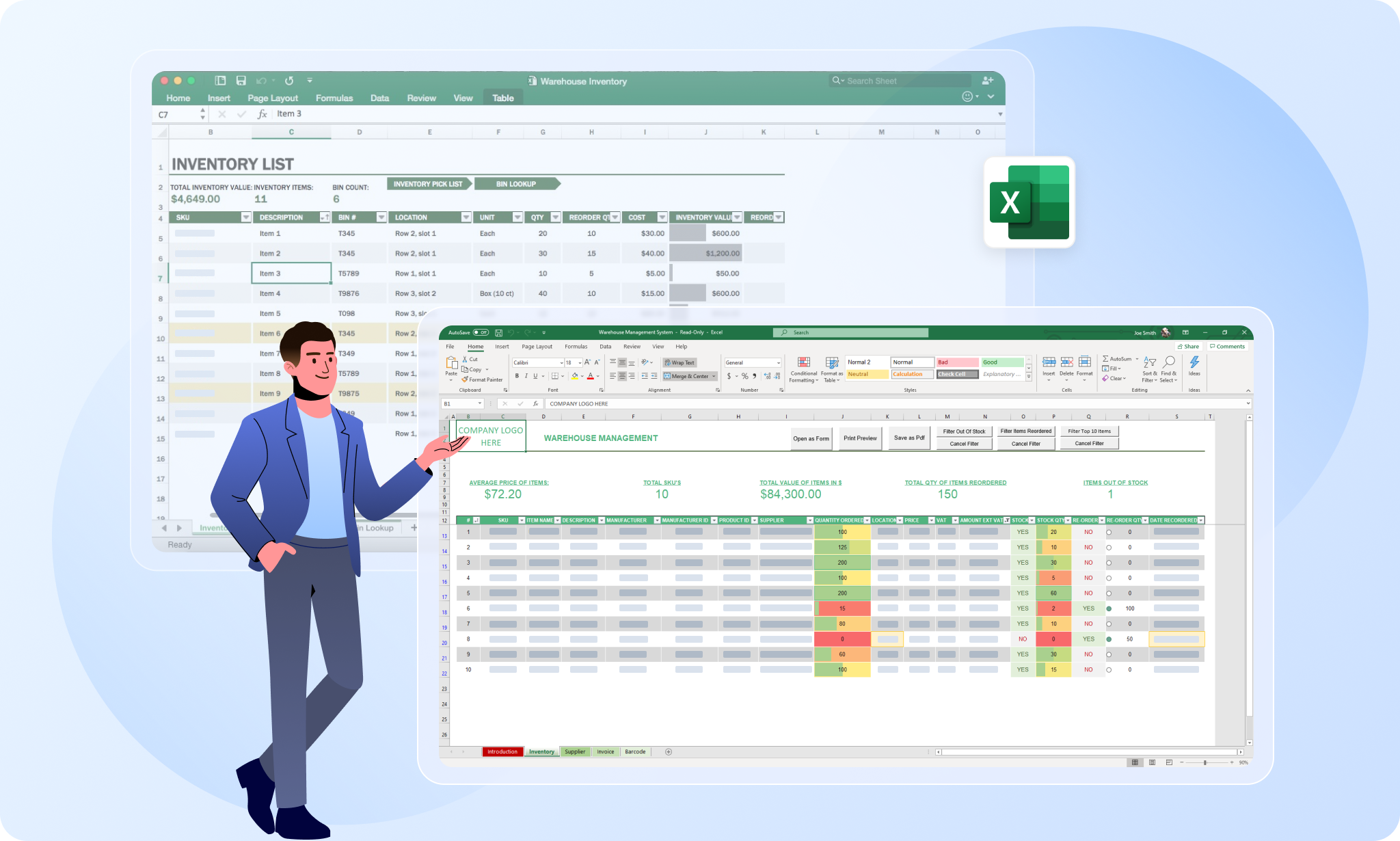Click the Filter Top 10 Items button
Viewport: 1400px width, 841px height.
tap(1089, 431)
